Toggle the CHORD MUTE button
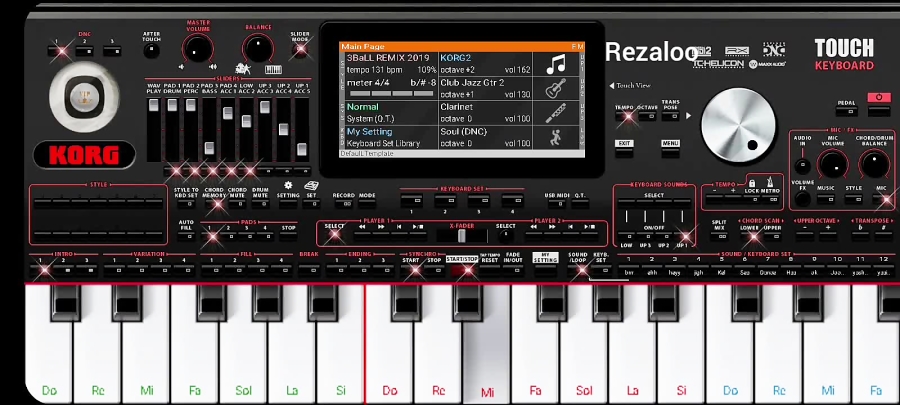900x405 pixels. (237, 203)
